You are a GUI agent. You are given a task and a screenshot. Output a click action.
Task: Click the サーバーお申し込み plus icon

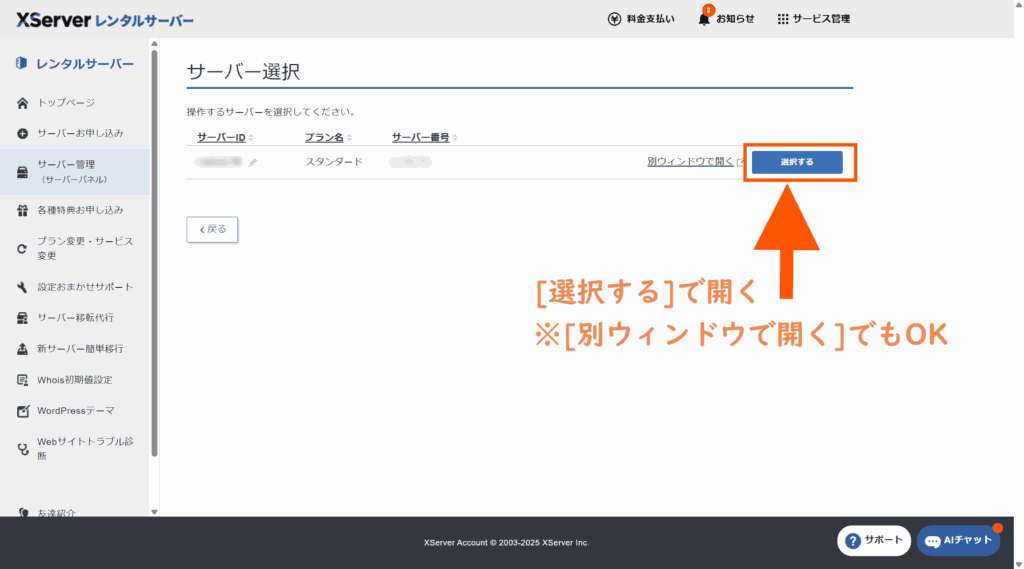(22, 134)
